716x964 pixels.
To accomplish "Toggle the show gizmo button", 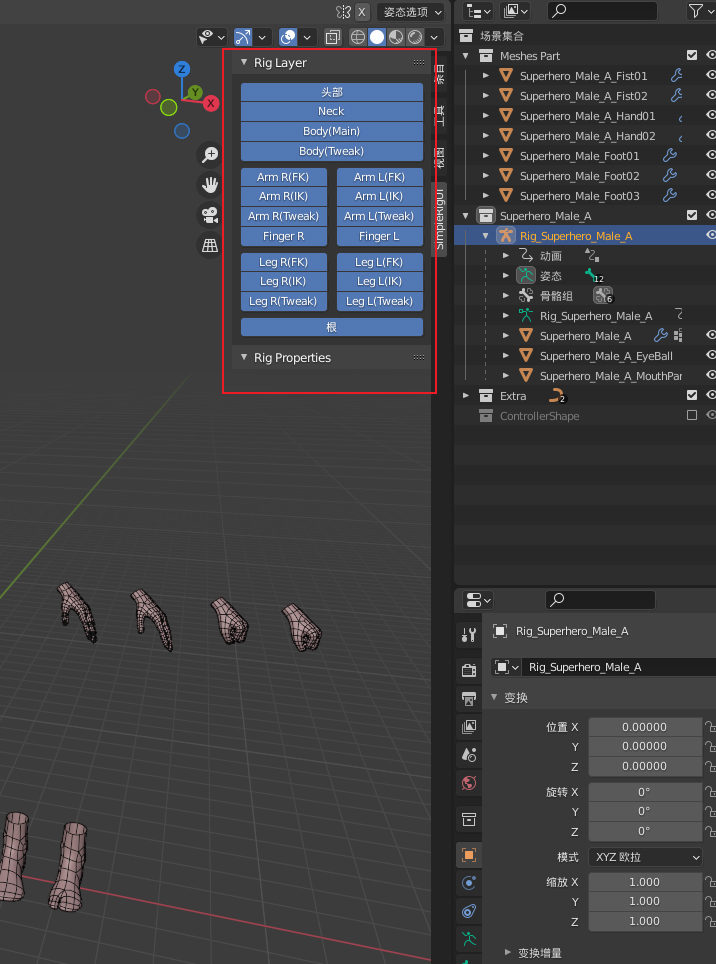I will point(243,37).
